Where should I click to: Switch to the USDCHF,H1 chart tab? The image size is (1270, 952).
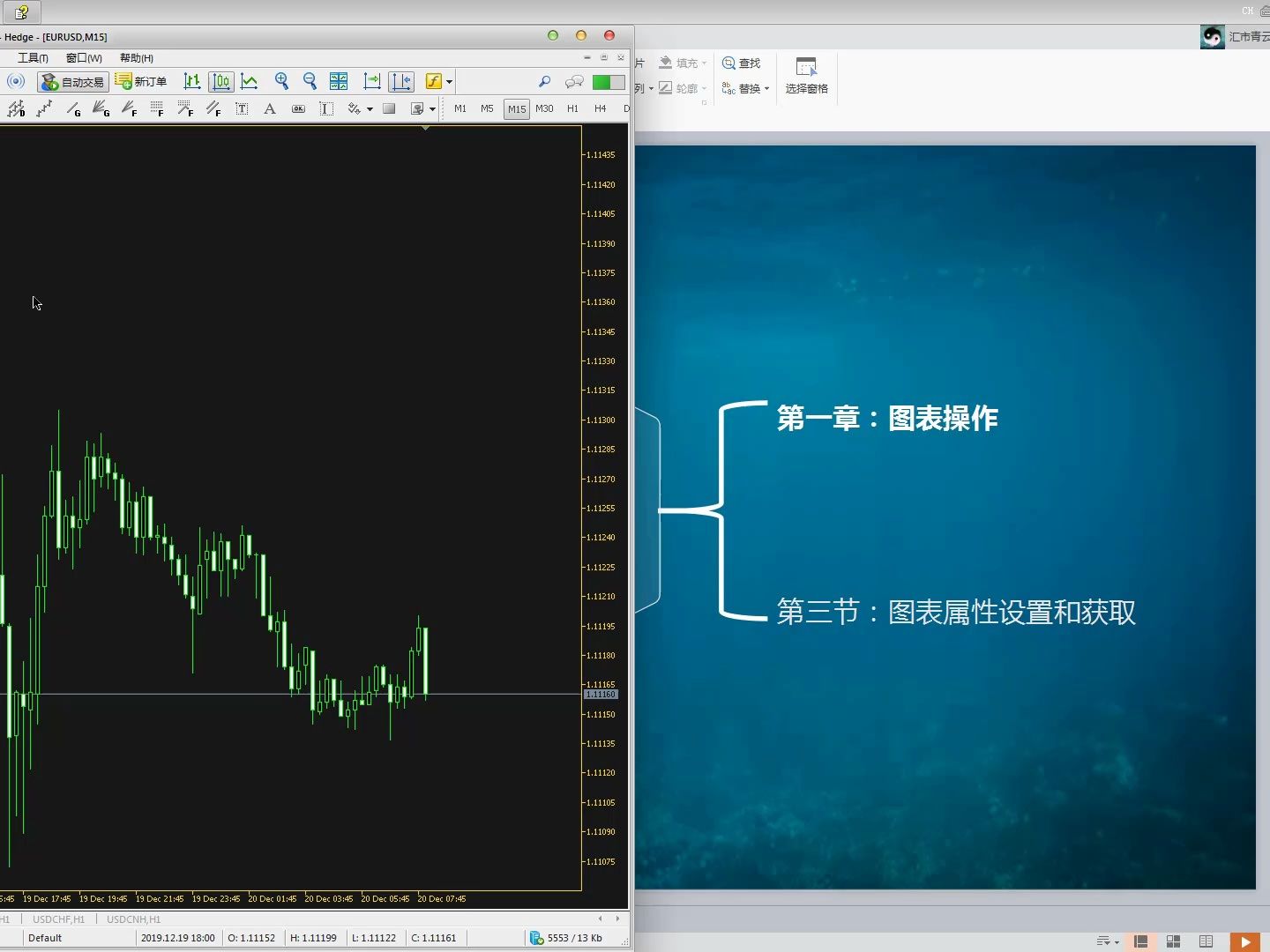click(x=57, y=919)
